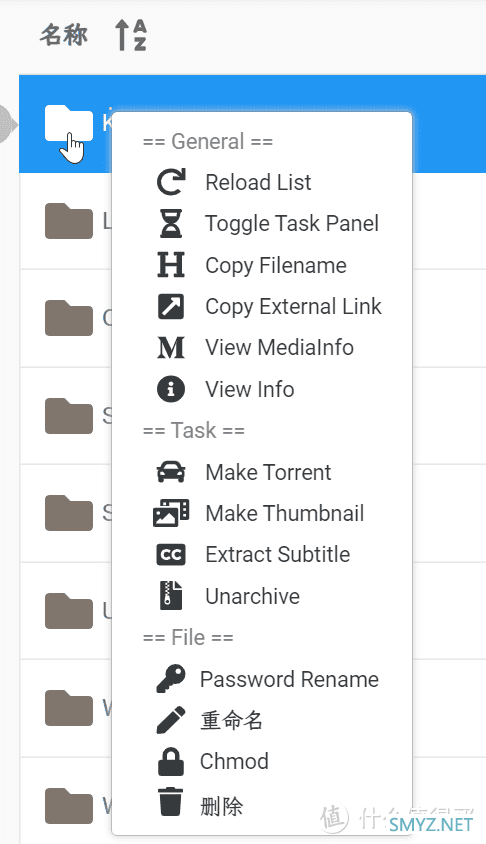Choose Chmod in the File section
Viewport: 486px width, 844px height.
(234, 762)
